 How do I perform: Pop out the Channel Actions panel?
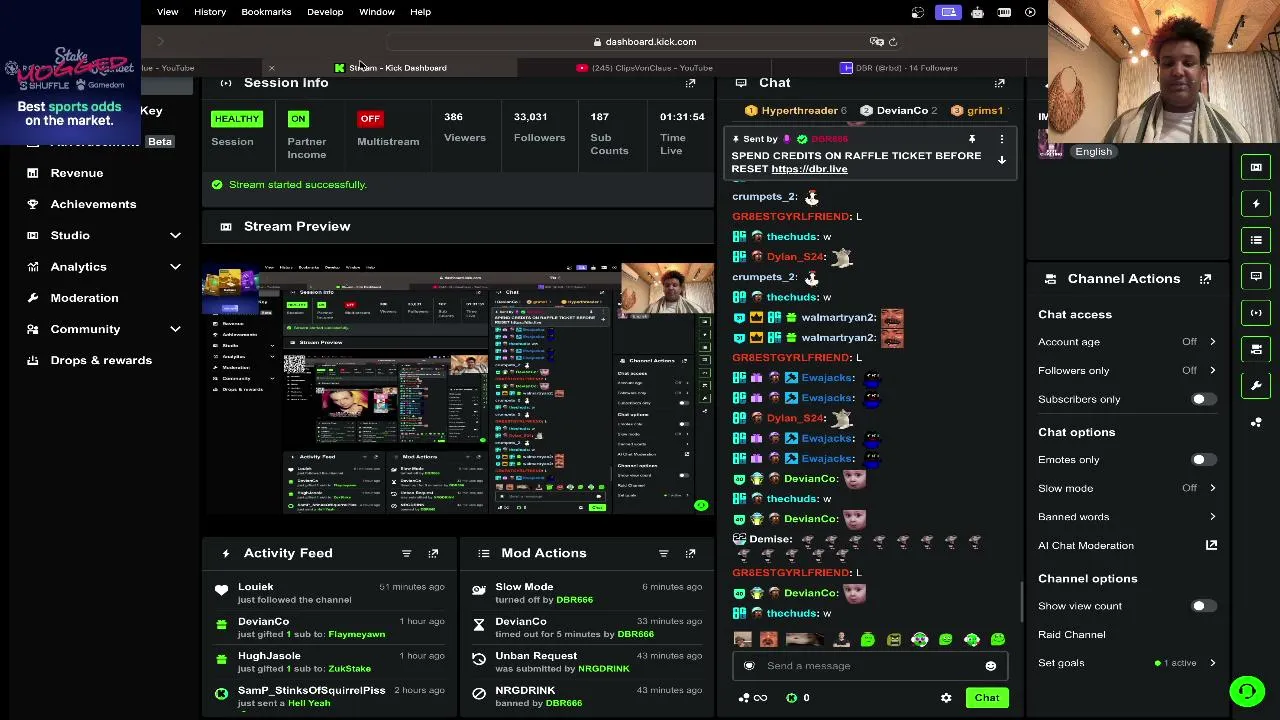(1205, 279)
